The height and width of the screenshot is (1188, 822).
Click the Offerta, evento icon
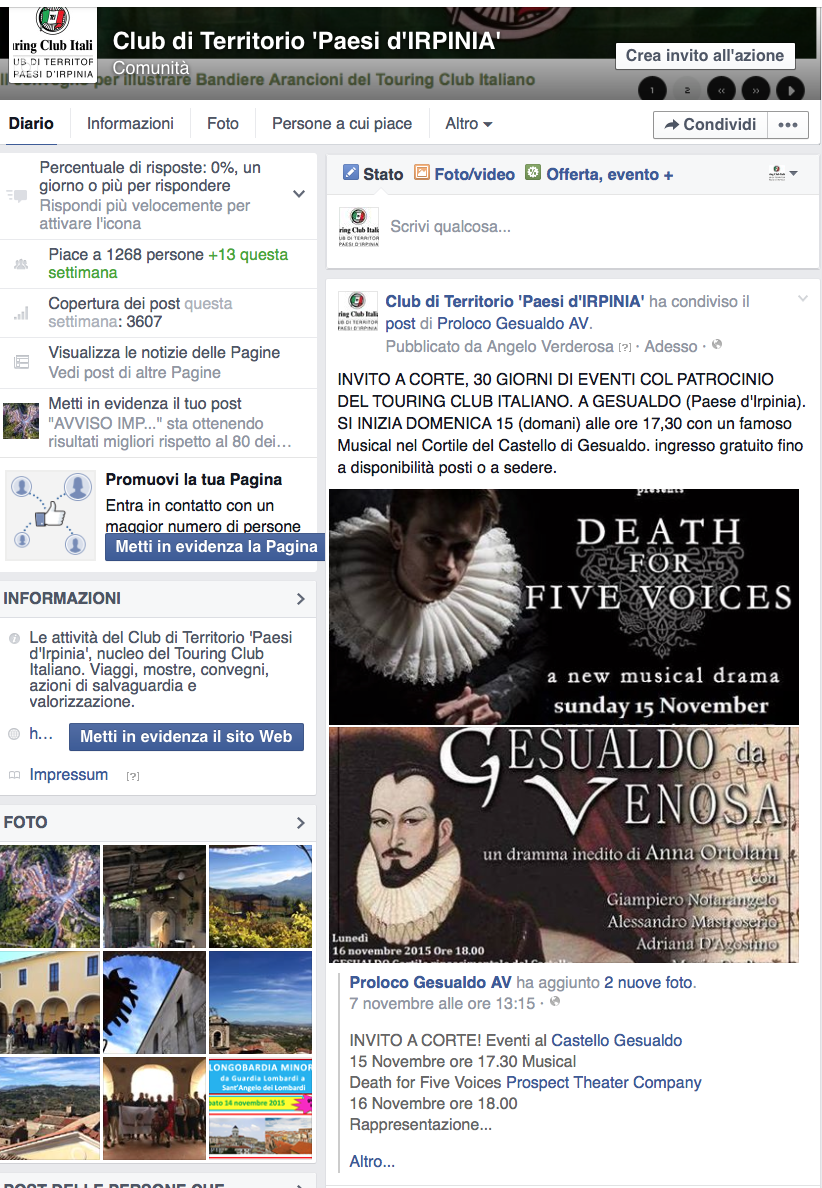pos(533,173)
